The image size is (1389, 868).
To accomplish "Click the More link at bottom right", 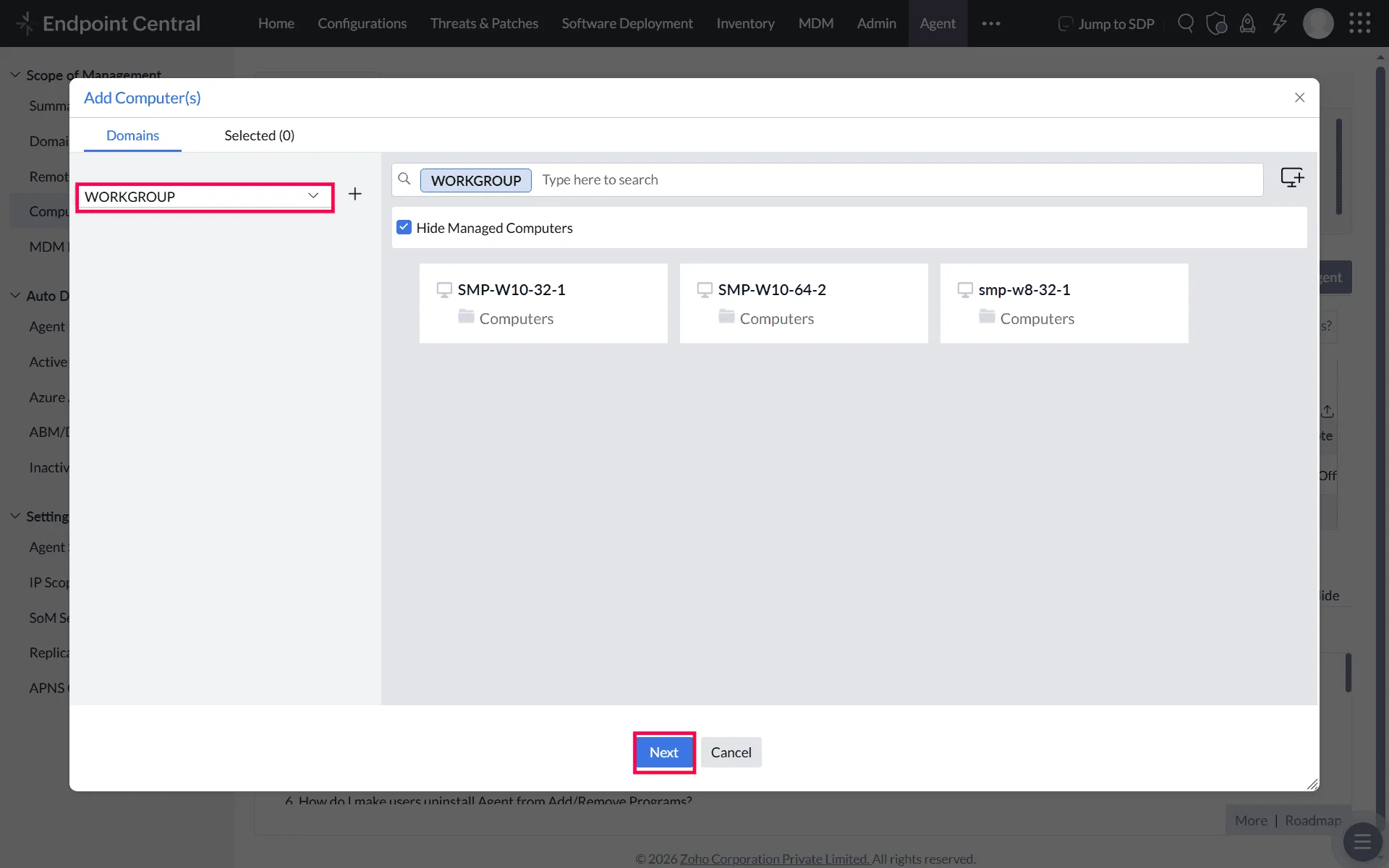I will pos(1251,820).
